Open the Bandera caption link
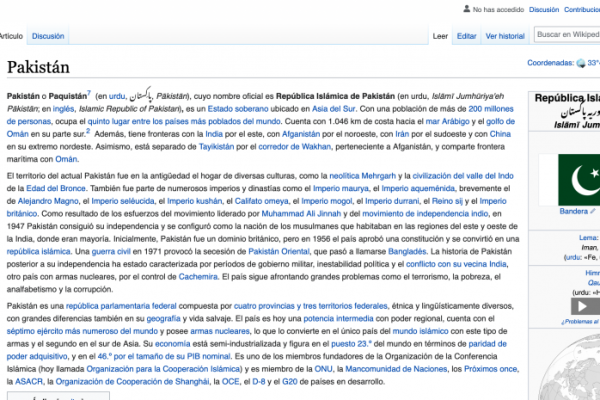The image size is (600, 400). (x=574, y=211)
